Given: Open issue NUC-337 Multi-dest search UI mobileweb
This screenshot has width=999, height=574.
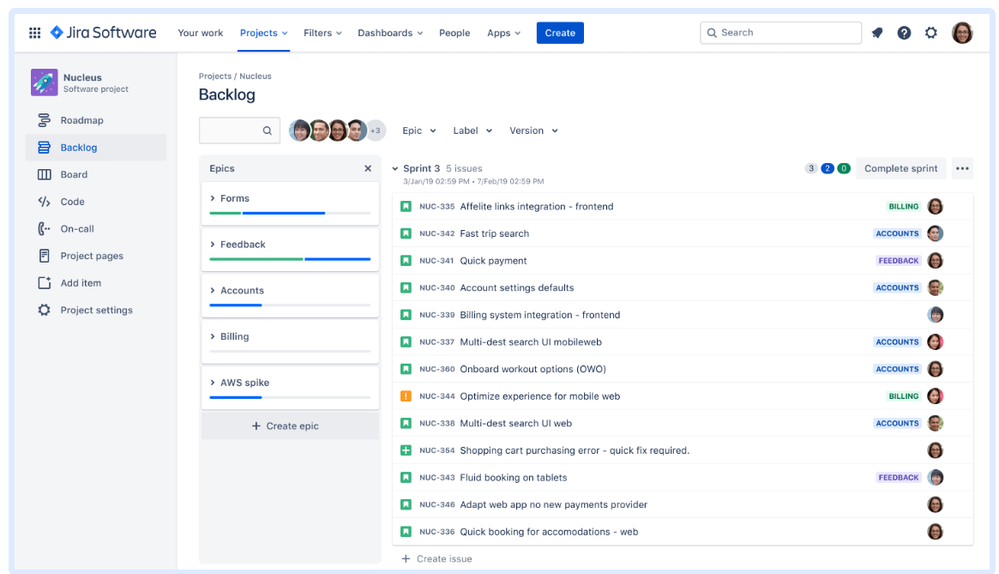Looking at the screenshot, I should click(x=682, y=341).
